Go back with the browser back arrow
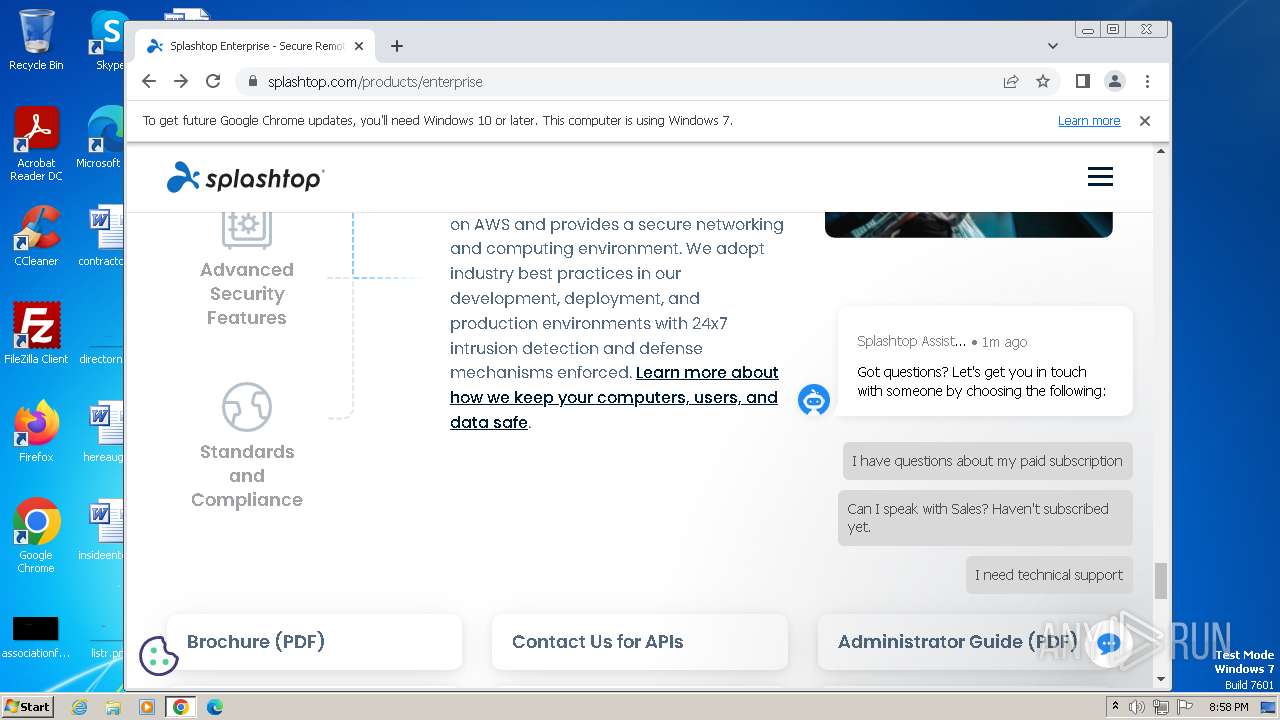Viewport: 1280px width, 720px height. click(x=149, y=81)
